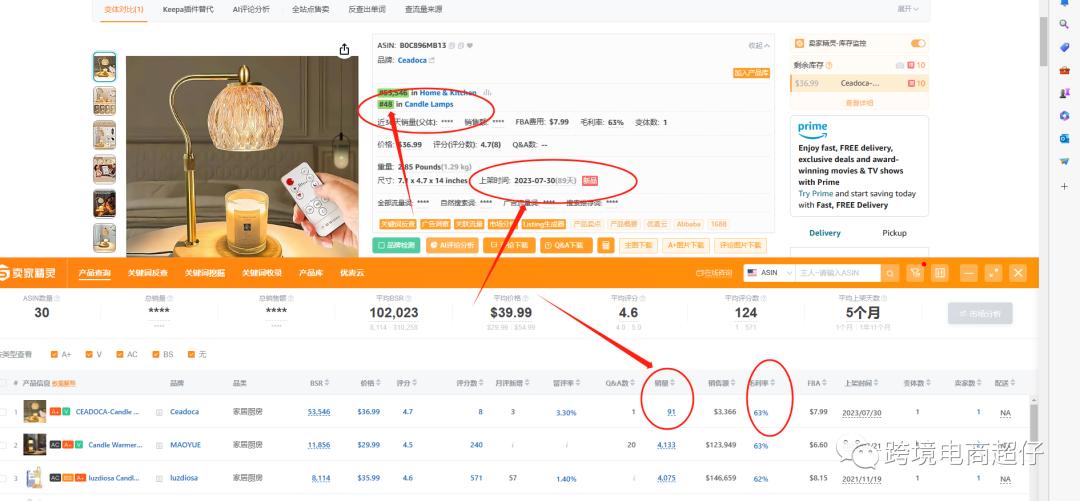Click the info icon beside 平均BSR

[x=409, y=298]
